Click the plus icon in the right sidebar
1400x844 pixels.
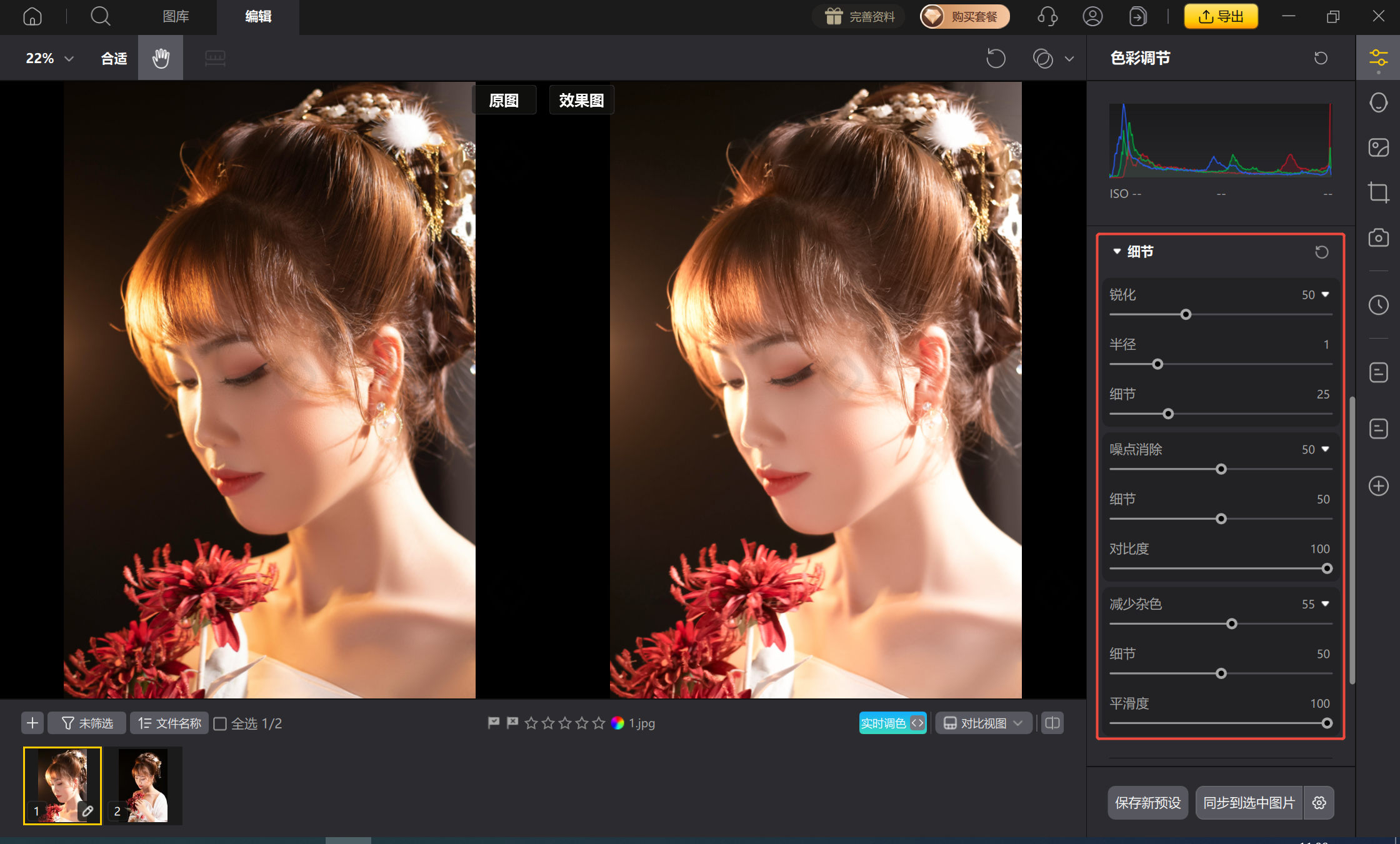coord(1379,486)
